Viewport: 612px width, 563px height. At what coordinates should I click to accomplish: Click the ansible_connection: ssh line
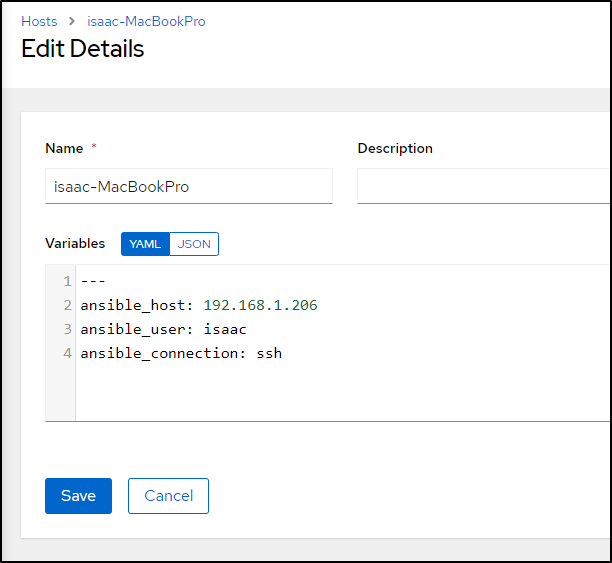(x=181, y=354)
